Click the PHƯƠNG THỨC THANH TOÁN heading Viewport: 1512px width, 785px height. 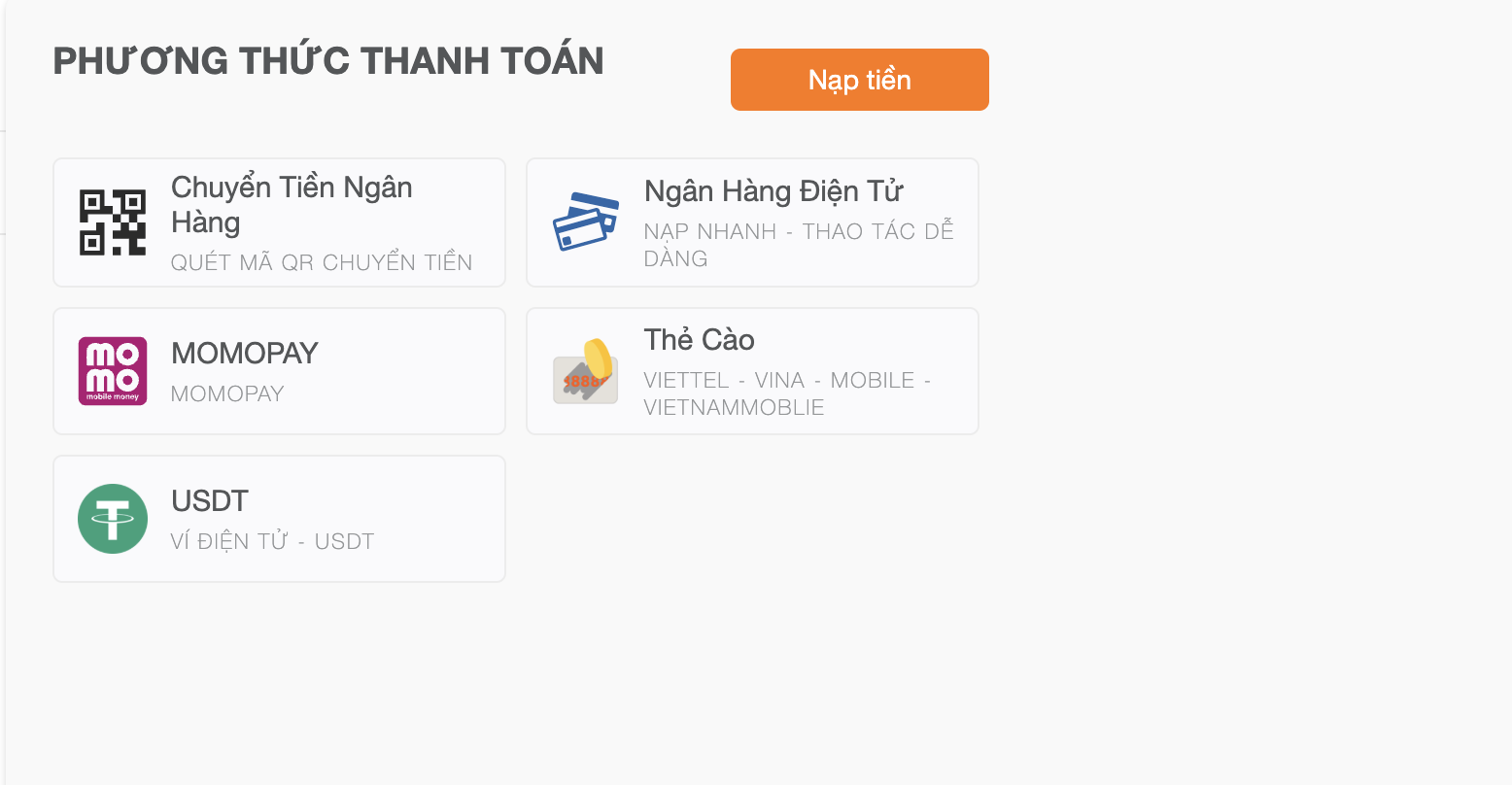(x=328, y=61)
